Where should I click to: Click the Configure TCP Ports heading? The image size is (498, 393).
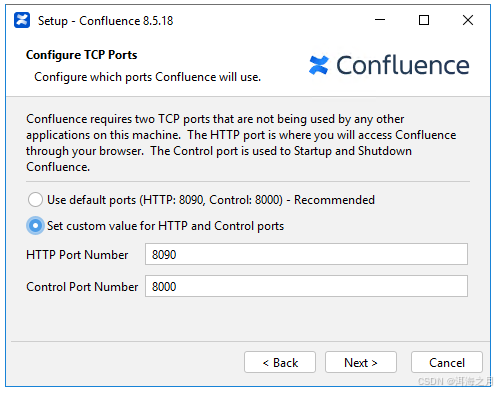82,55
